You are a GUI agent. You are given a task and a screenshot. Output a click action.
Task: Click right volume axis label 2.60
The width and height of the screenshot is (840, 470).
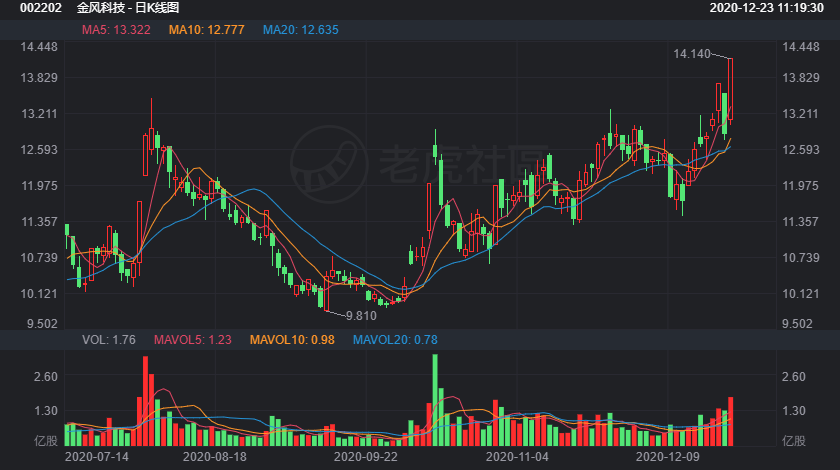click(x=794, y=377)
